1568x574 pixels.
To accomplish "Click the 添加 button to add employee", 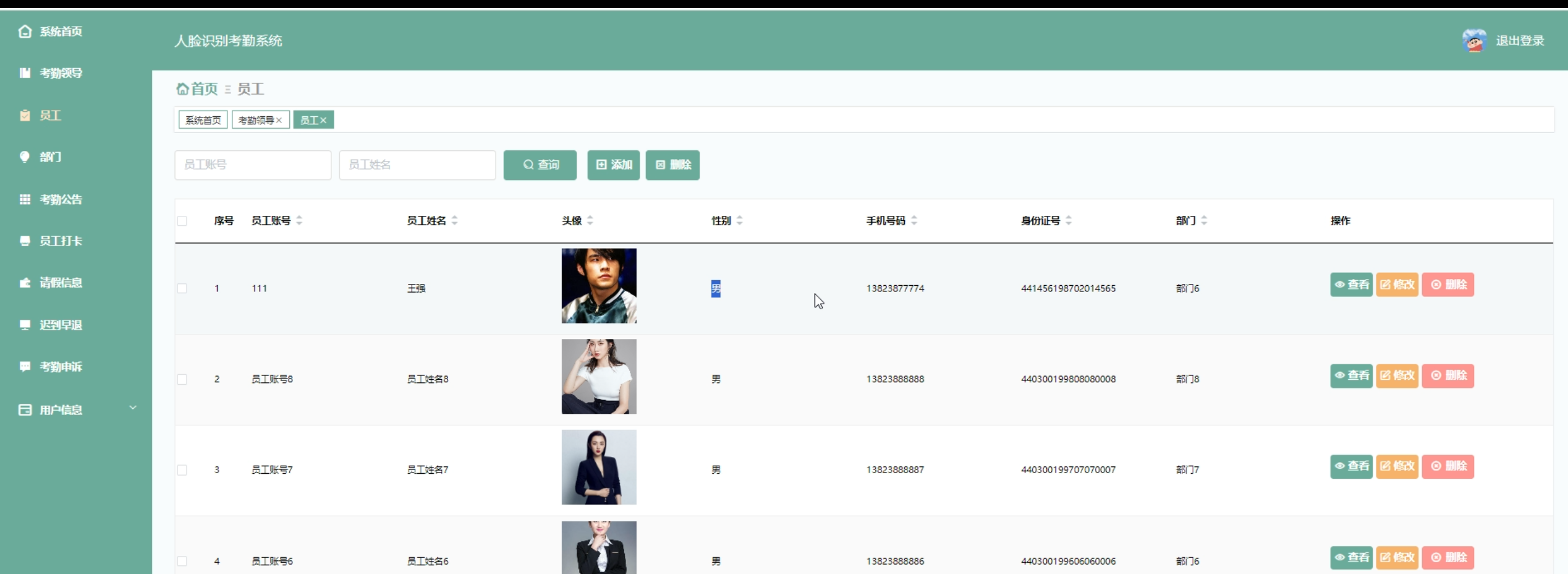I will pyautogui.click(x=613, y=165).
